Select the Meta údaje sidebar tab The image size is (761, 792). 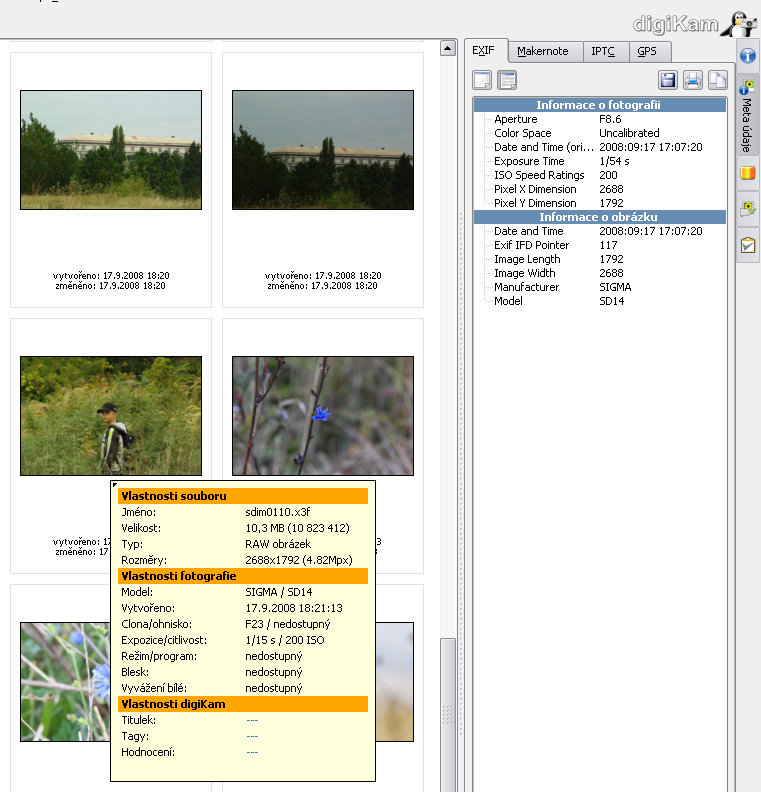[x=748, y=117]
